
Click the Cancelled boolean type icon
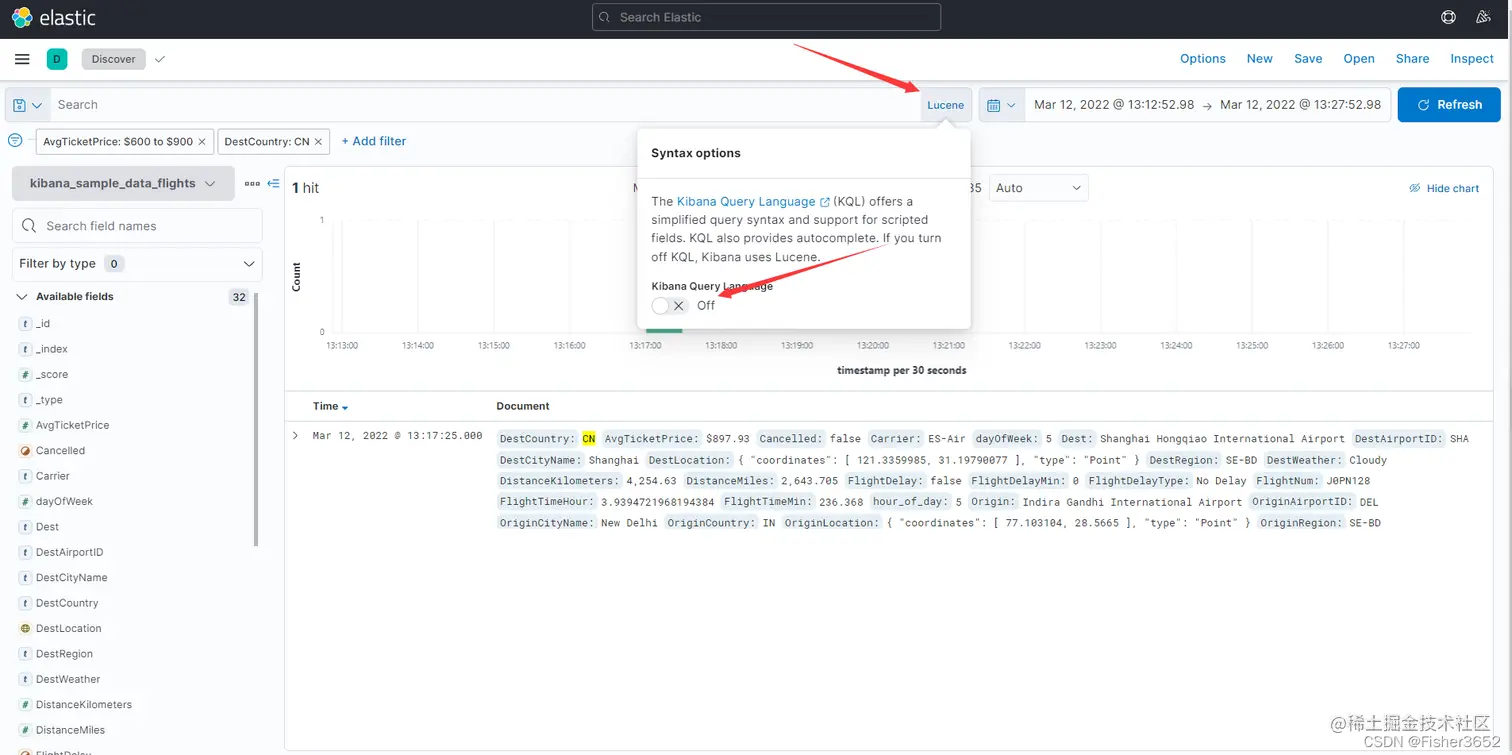pyautogui.click(x=25, y=450)
